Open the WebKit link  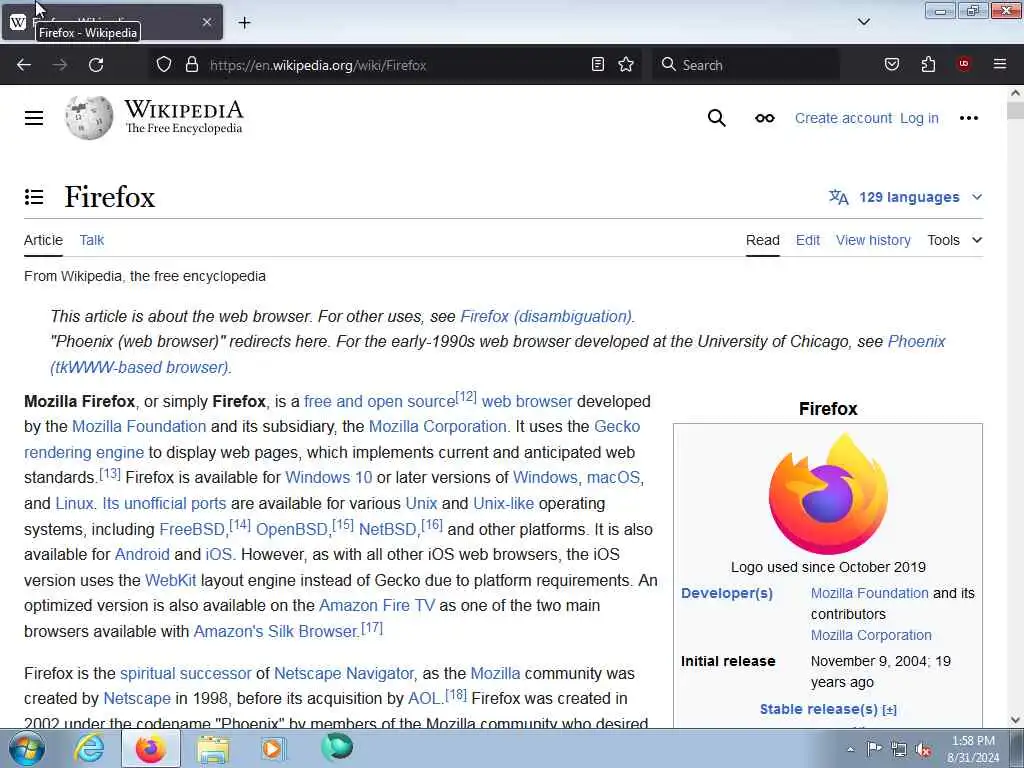point(170,581)
